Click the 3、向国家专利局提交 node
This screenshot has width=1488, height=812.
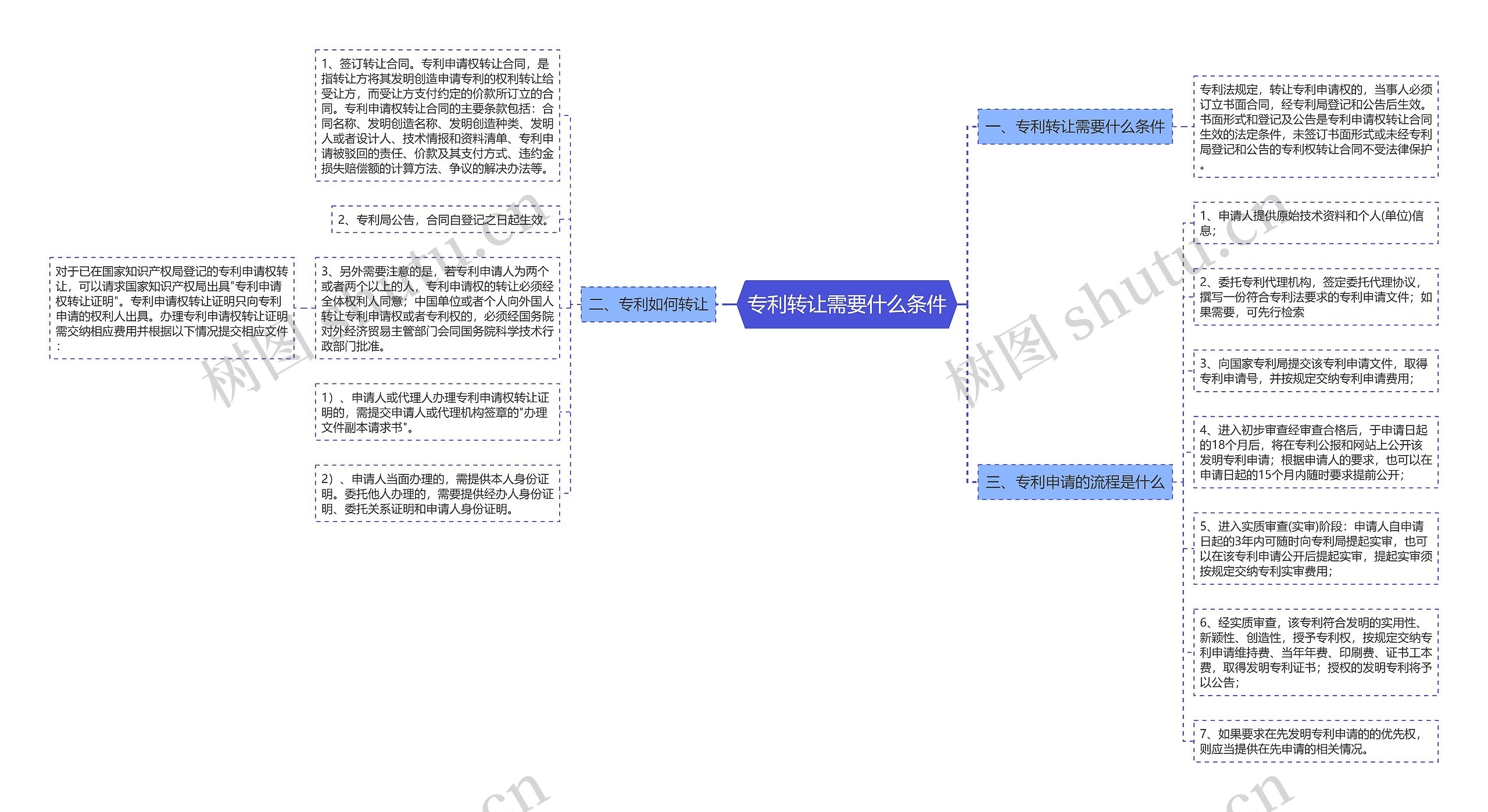[1315, 371]
